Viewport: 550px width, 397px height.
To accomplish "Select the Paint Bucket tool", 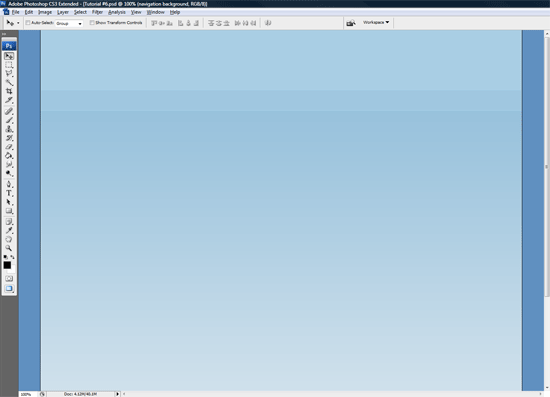I will coord(9,156).
